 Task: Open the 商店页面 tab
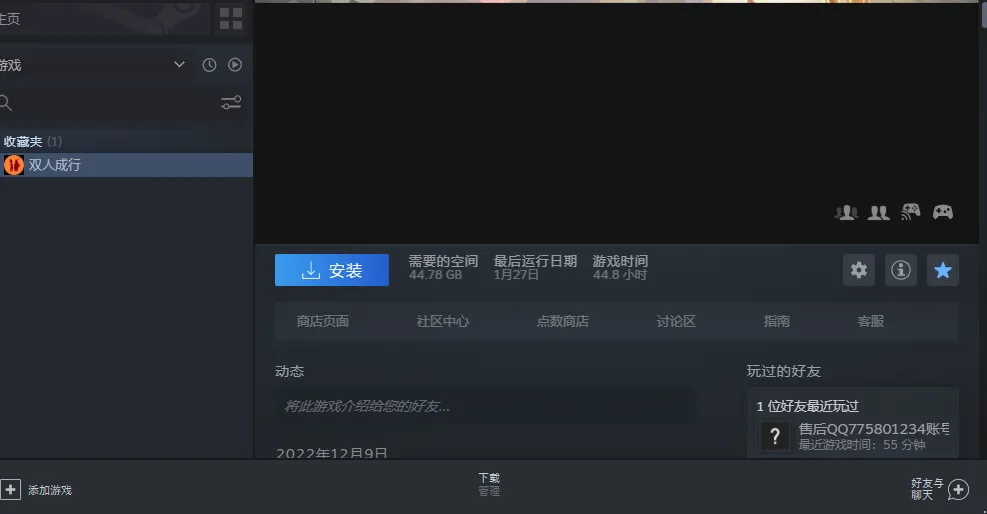point(323,321)
